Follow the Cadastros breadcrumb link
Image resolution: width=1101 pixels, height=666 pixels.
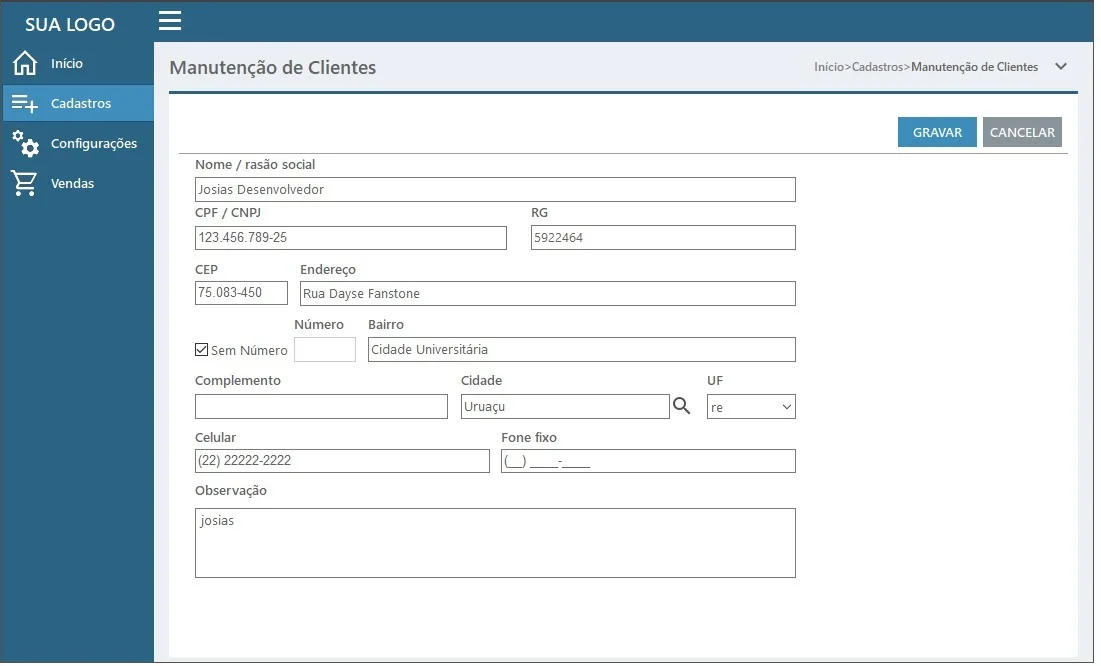click(878, 67)
